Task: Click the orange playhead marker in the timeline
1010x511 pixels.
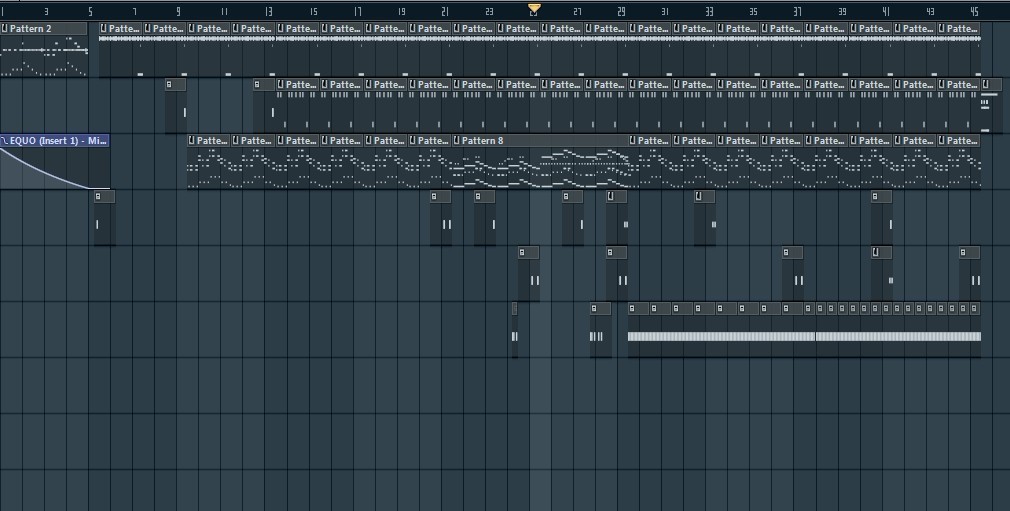Action: (534, 9)
